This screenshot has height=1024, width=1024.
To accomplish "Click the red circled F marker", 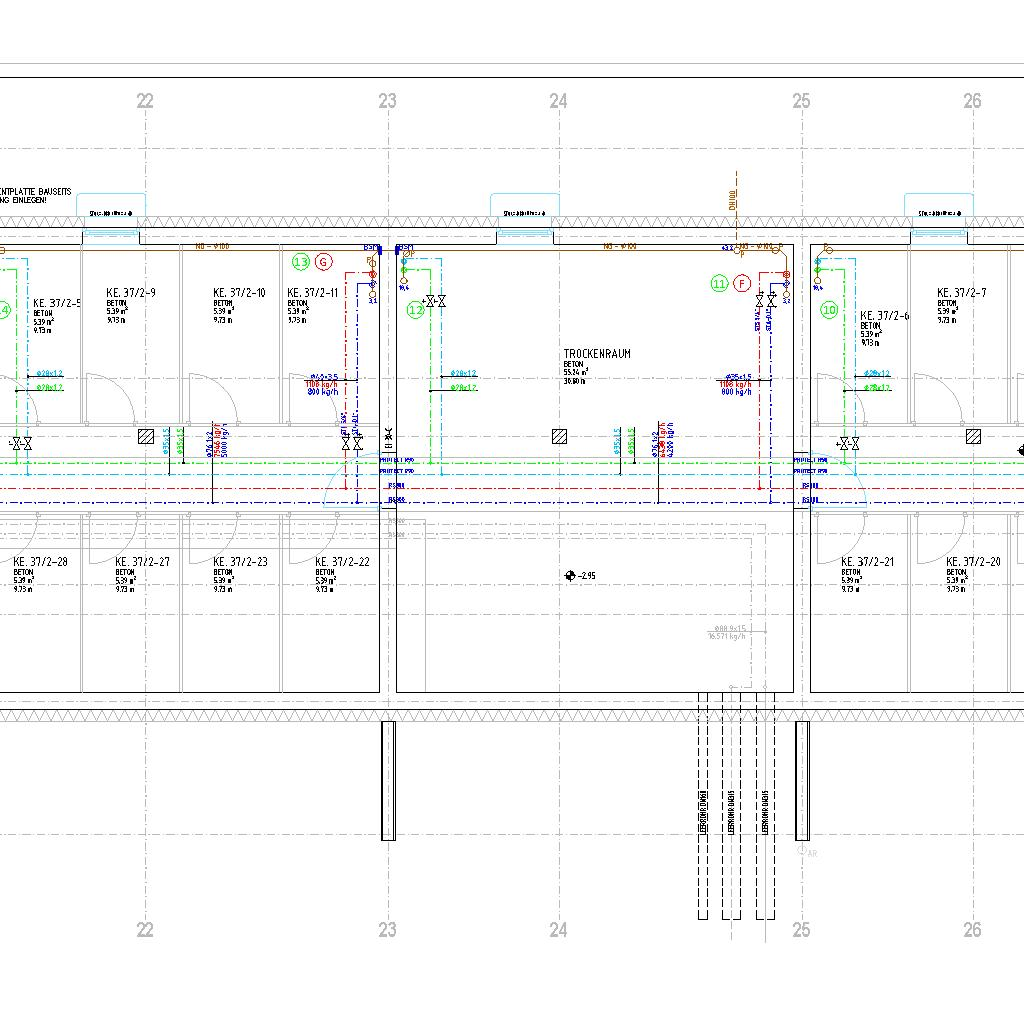I will (742, 284).
